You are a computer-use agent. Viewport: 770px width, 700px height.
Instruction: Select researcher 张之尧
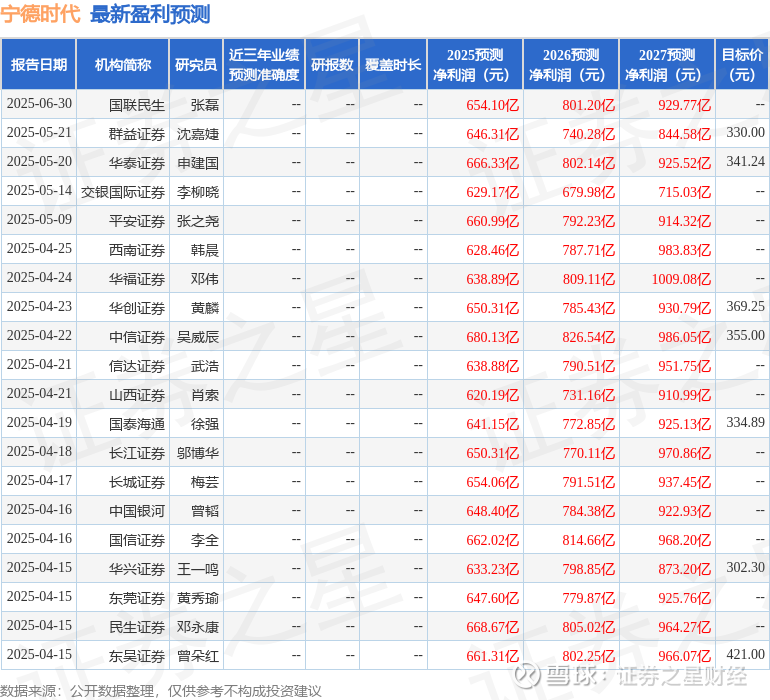click(197, 221)
